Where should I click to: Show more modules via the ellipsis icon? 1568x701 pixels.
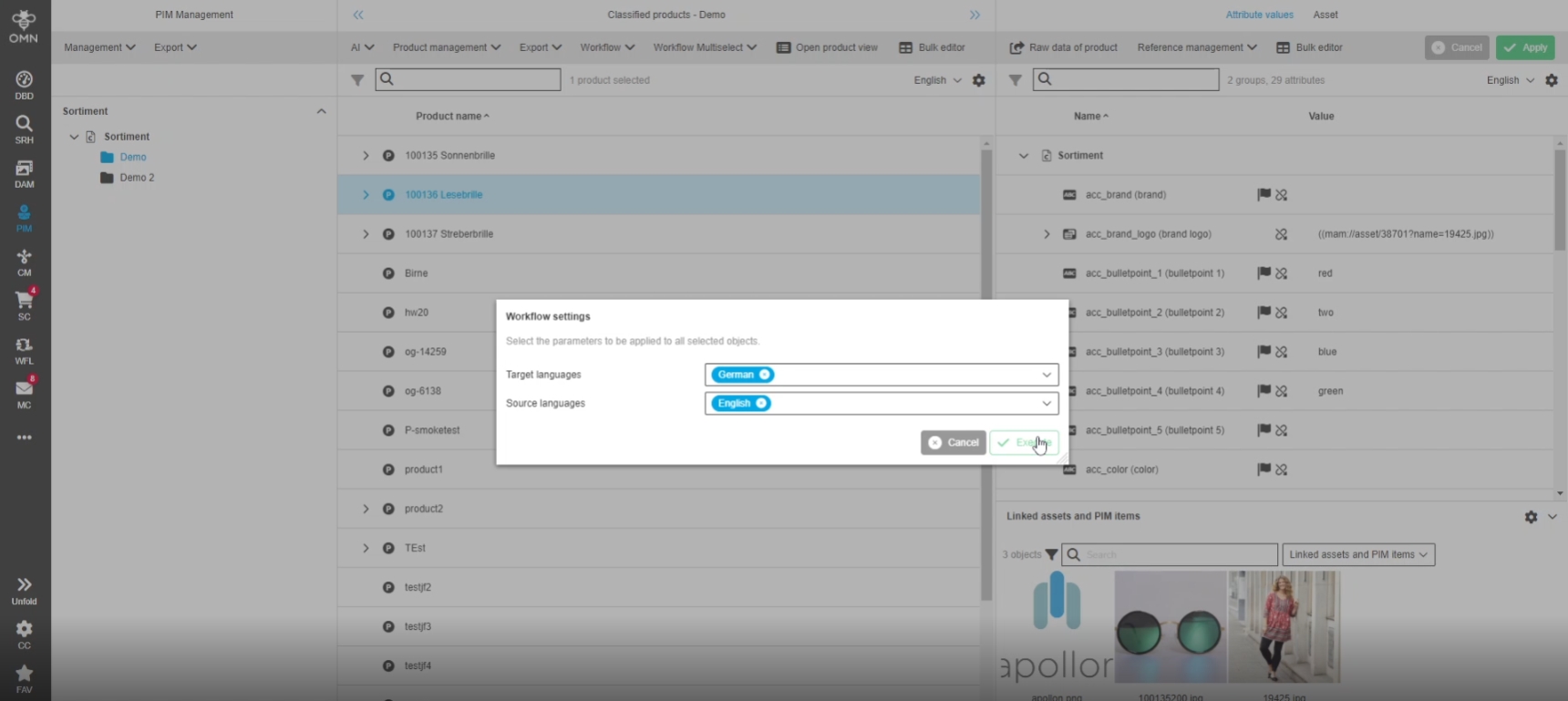[x=25, y=438]
